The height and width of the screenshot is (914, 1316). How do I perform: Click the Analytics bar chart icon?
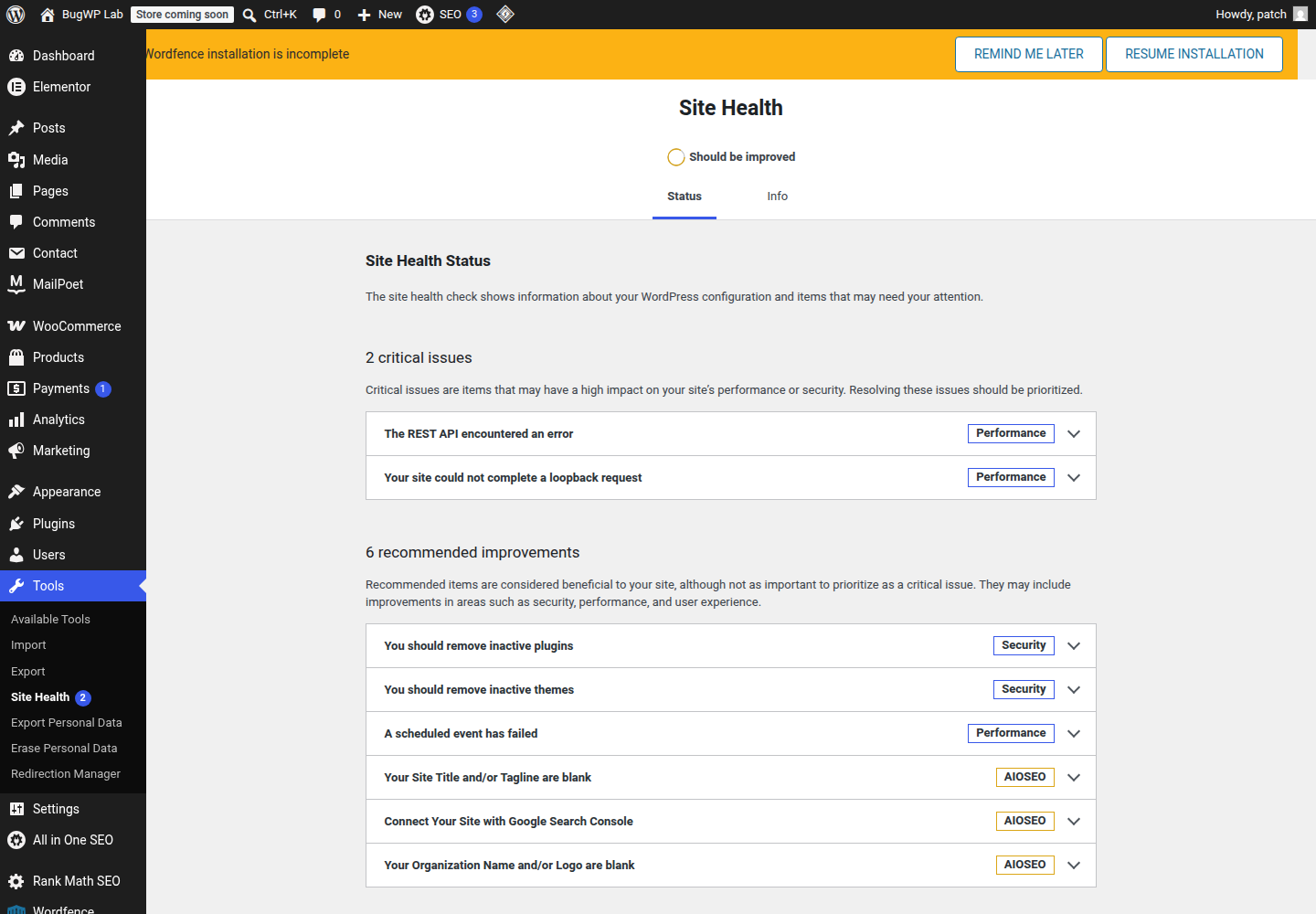(x=16, y=420)
